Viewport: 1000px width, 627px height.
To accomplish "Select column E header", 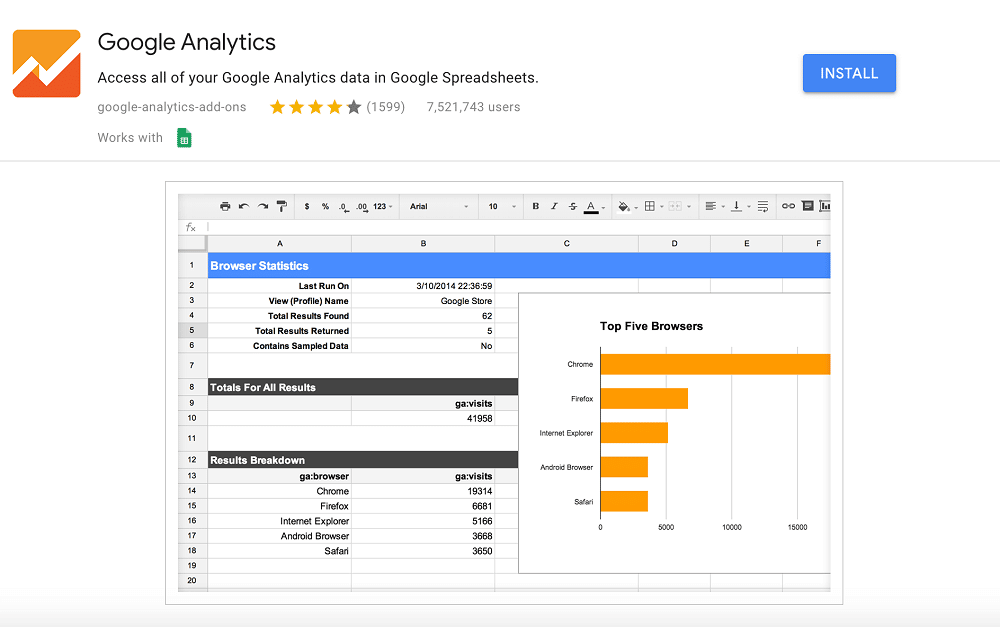I will click(x=746, y=244).
